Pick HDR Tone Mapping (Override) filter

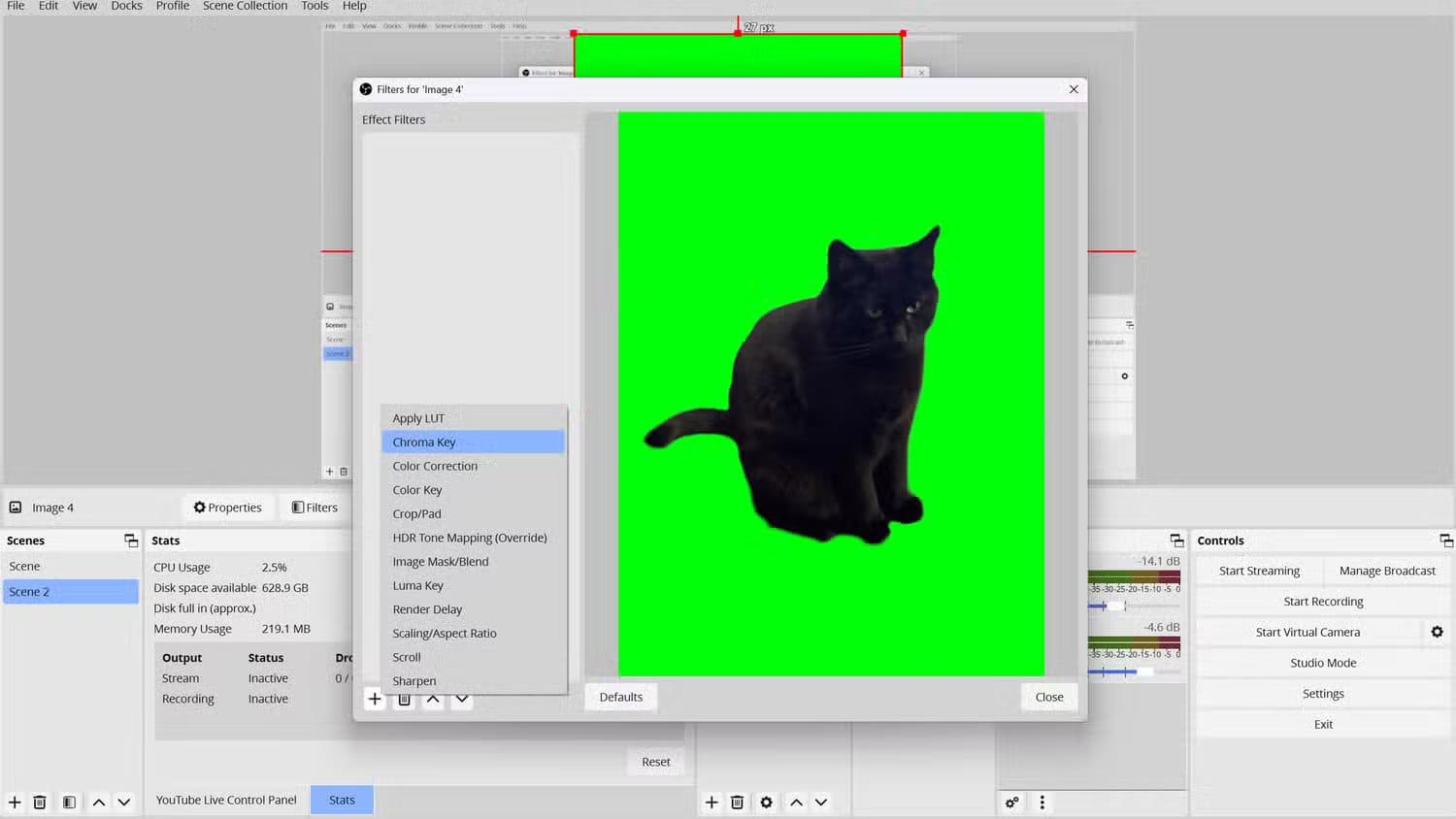[473, 538]
